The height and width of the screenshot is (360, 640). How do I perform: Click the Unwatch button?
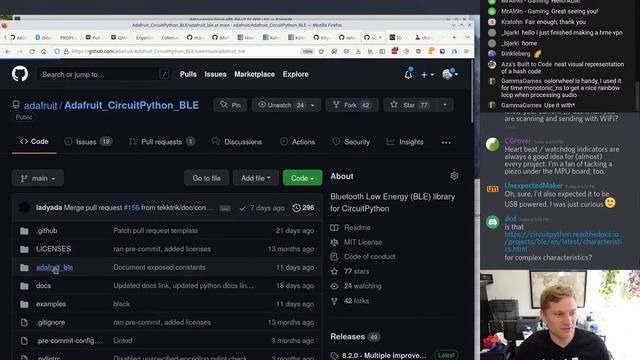pos(279,105)
